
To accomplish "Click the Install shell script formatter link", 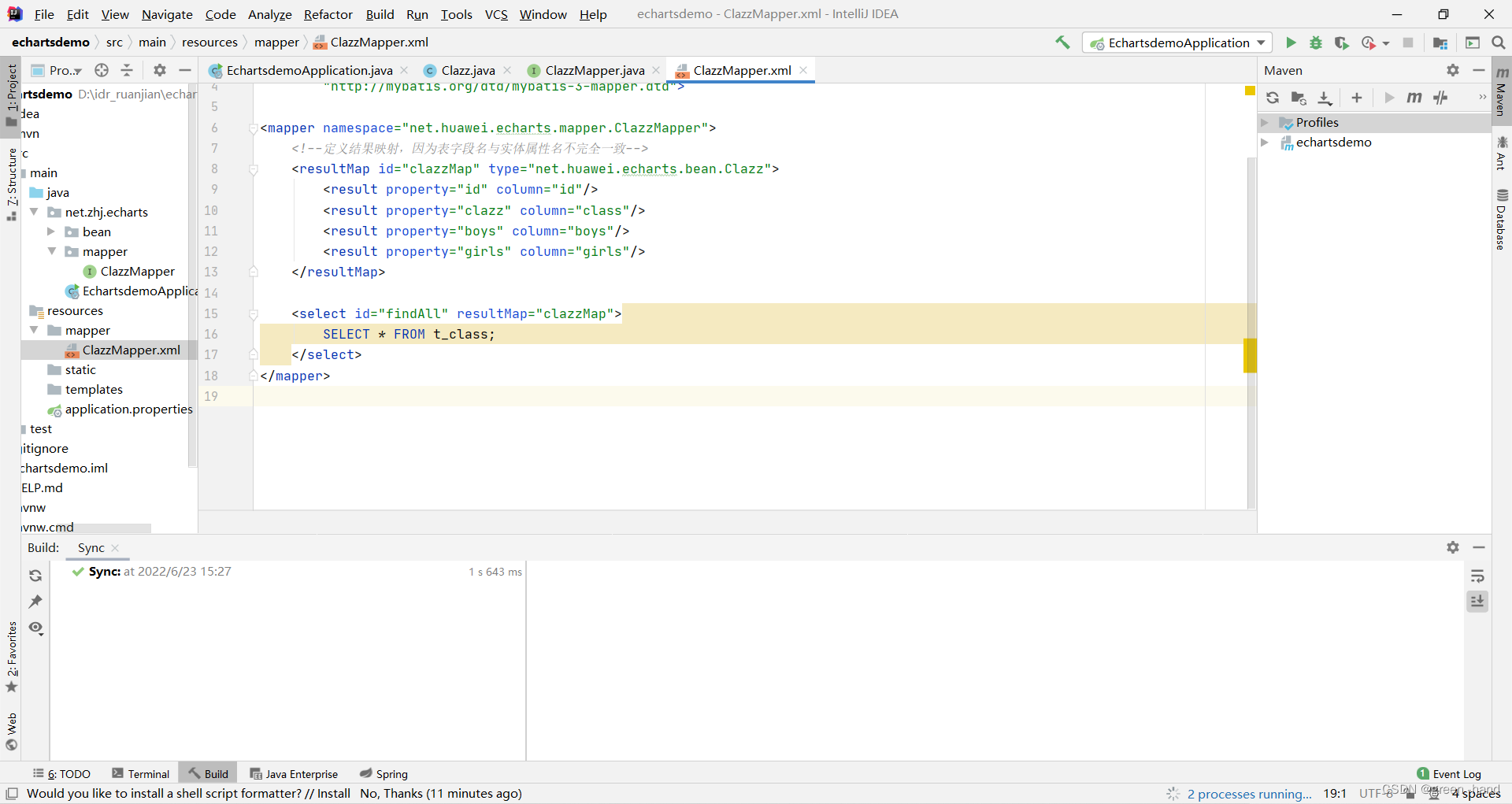I will pos(335,794).
